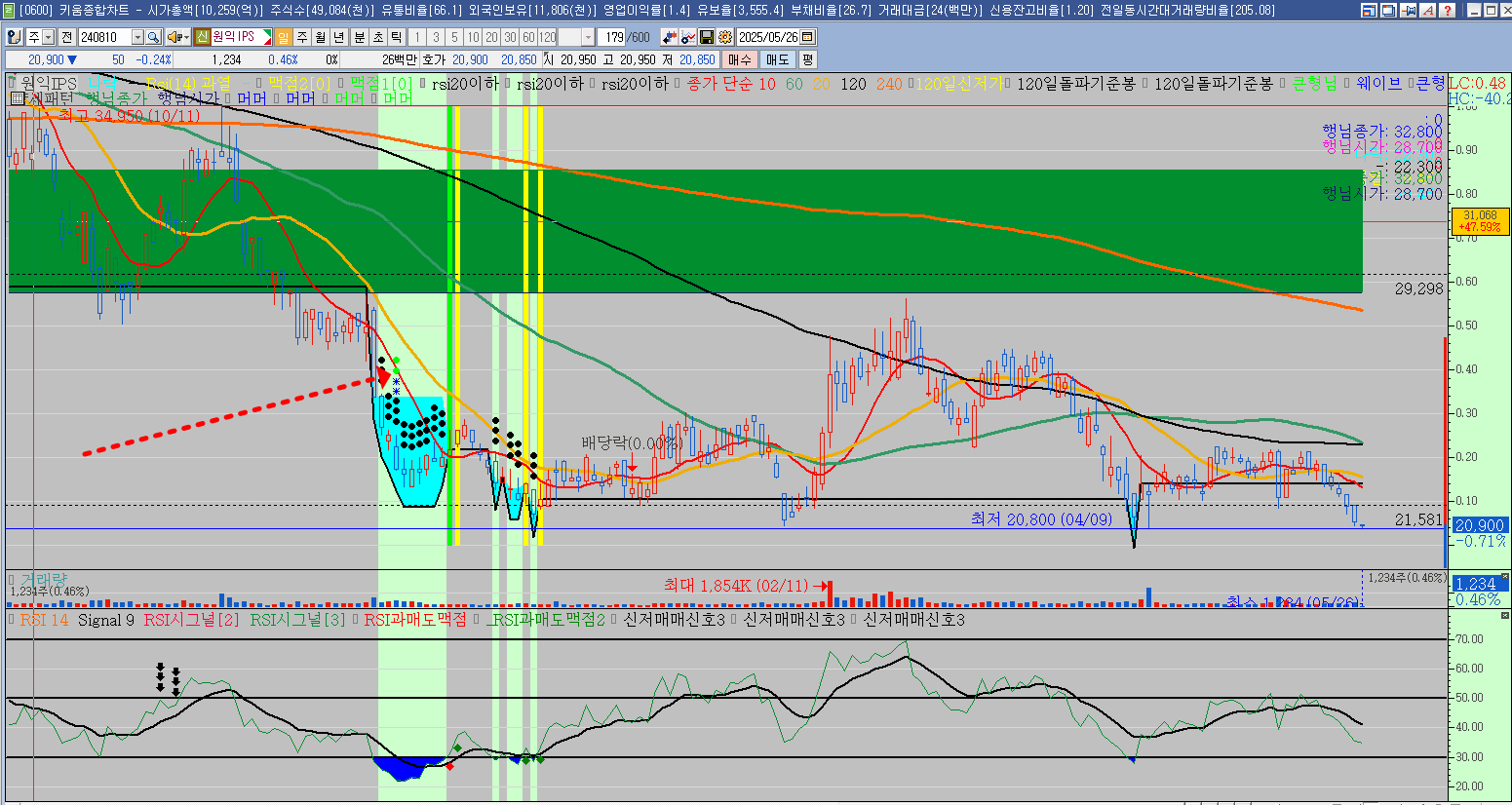Screen dimensions: 1512x805
Task: Choose the 120 interval button
Action: [547, 37]
